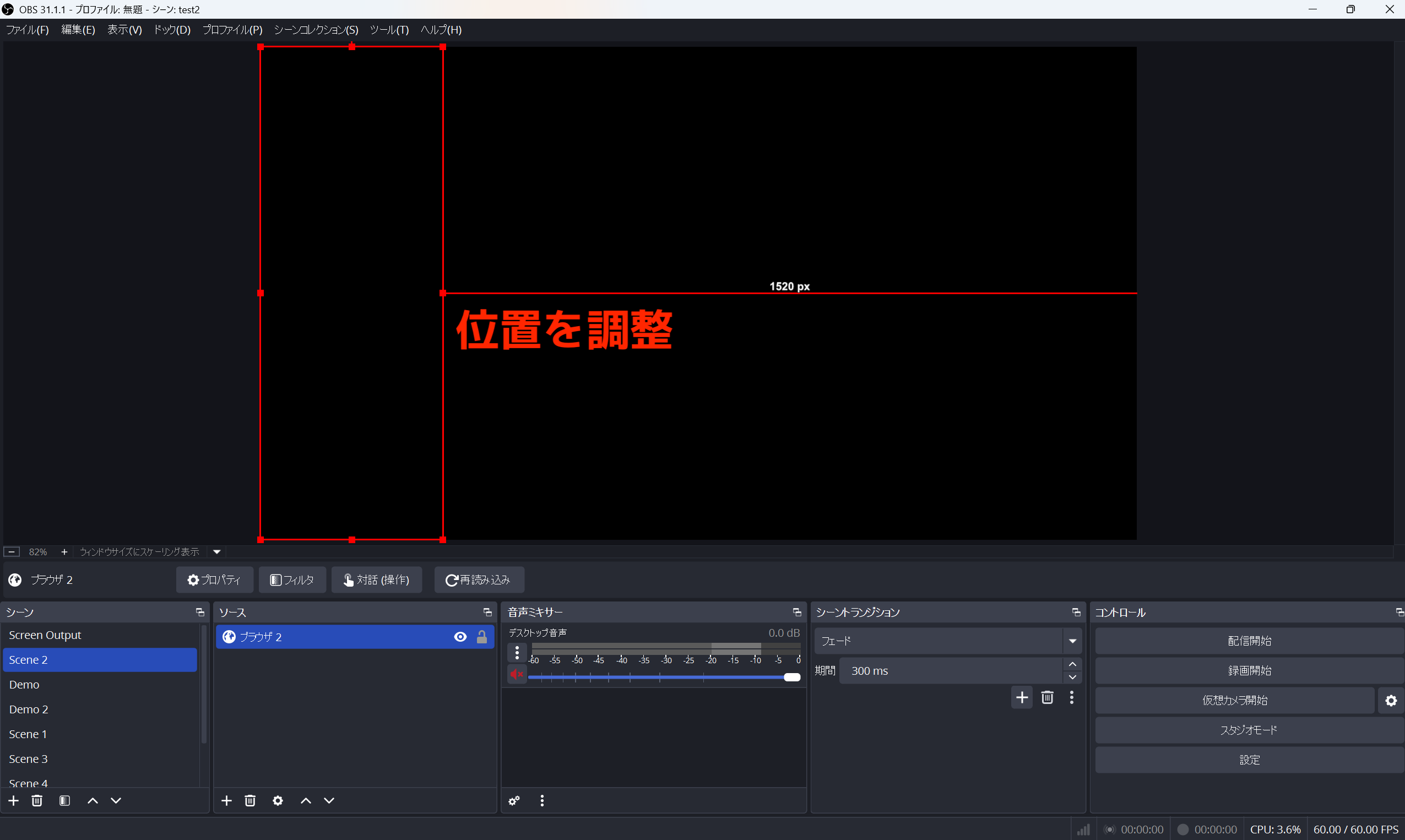
Task: Click the フィルタ button
Action: click(292, 580)
